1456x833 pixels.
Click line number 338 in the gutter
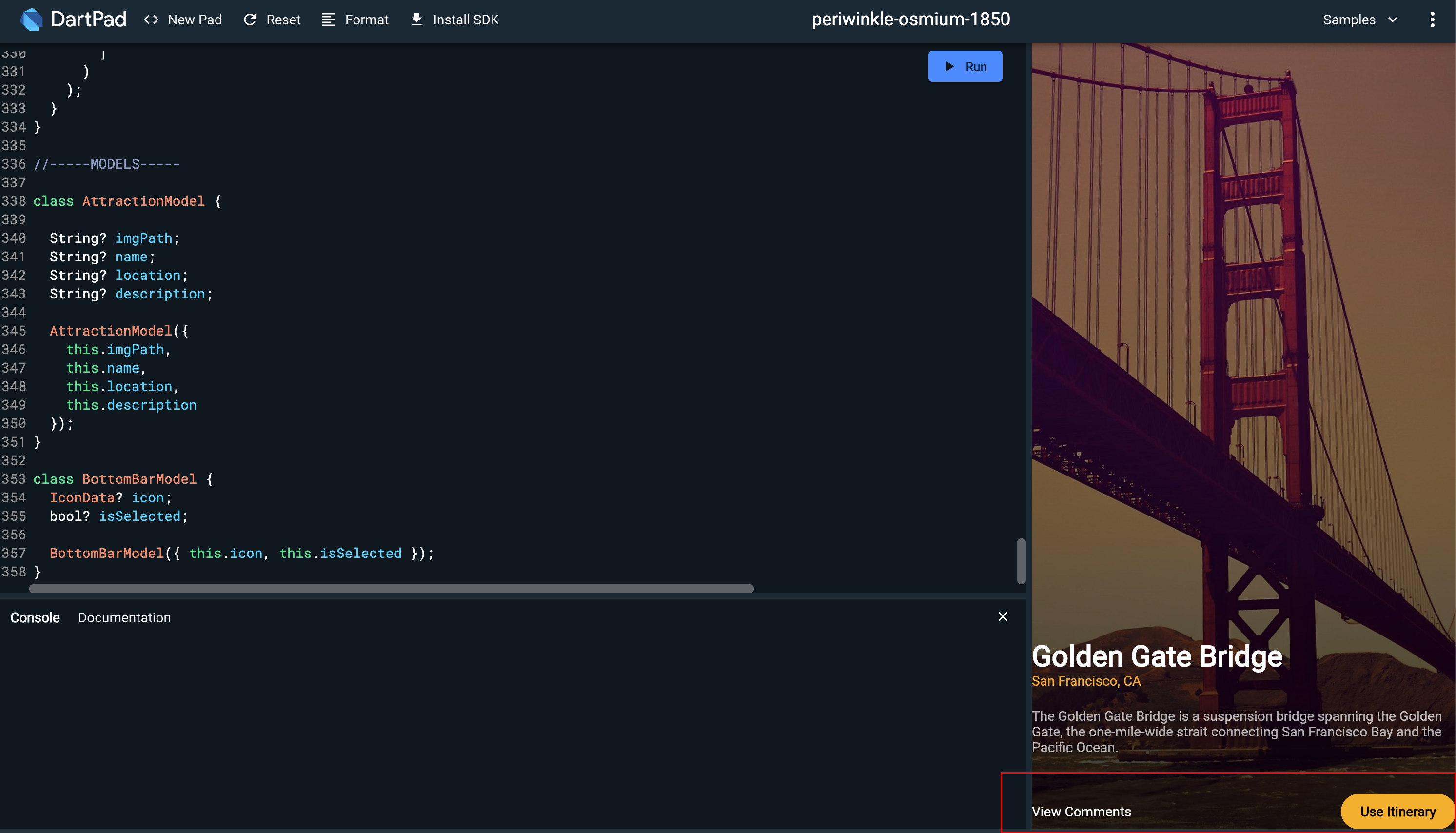pyautogui.click(x=14, y=201)
